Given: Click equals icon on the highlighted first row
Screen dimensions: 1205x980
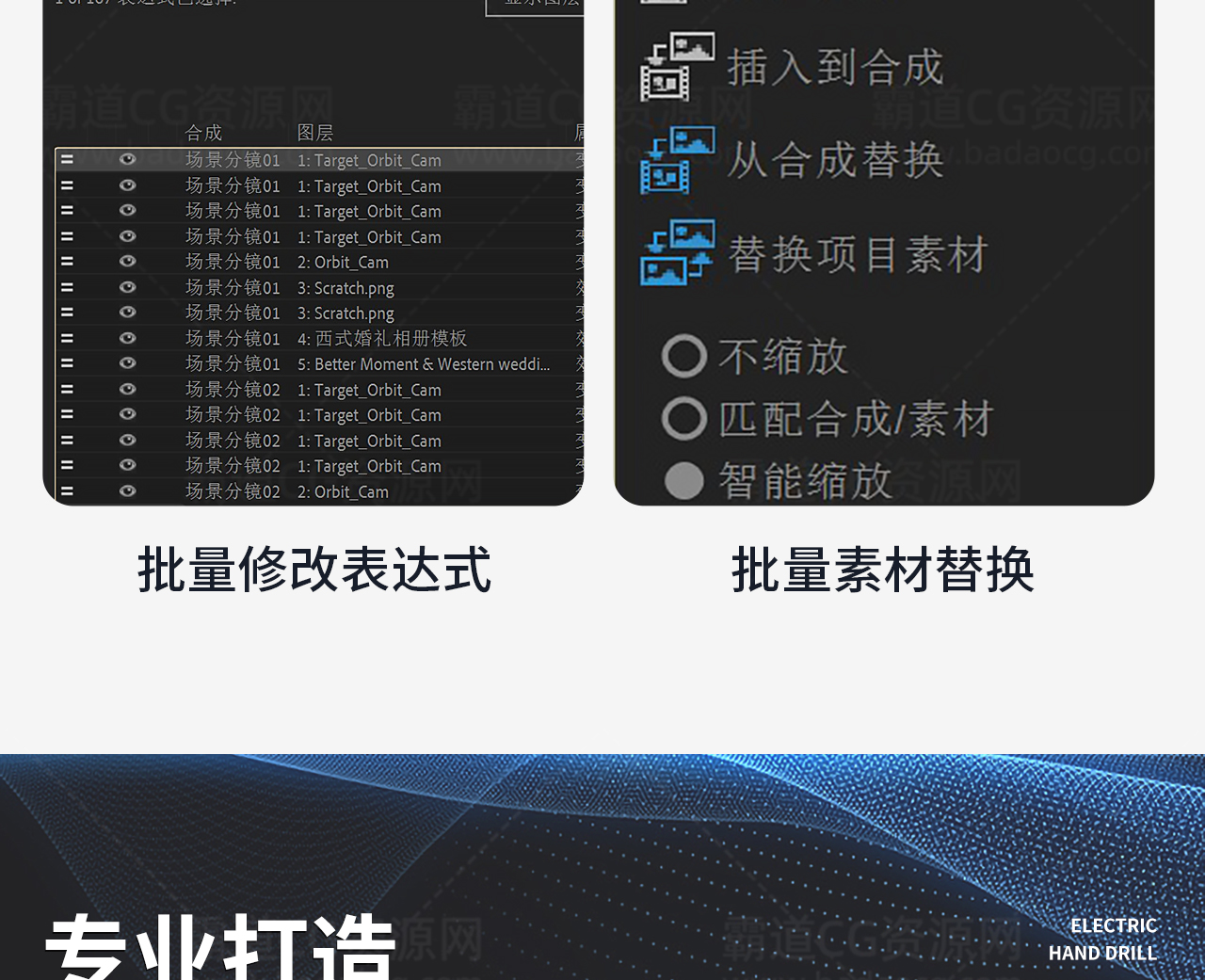Looking at the screenshot, I should pyautogui.click(x=67, y=160).
